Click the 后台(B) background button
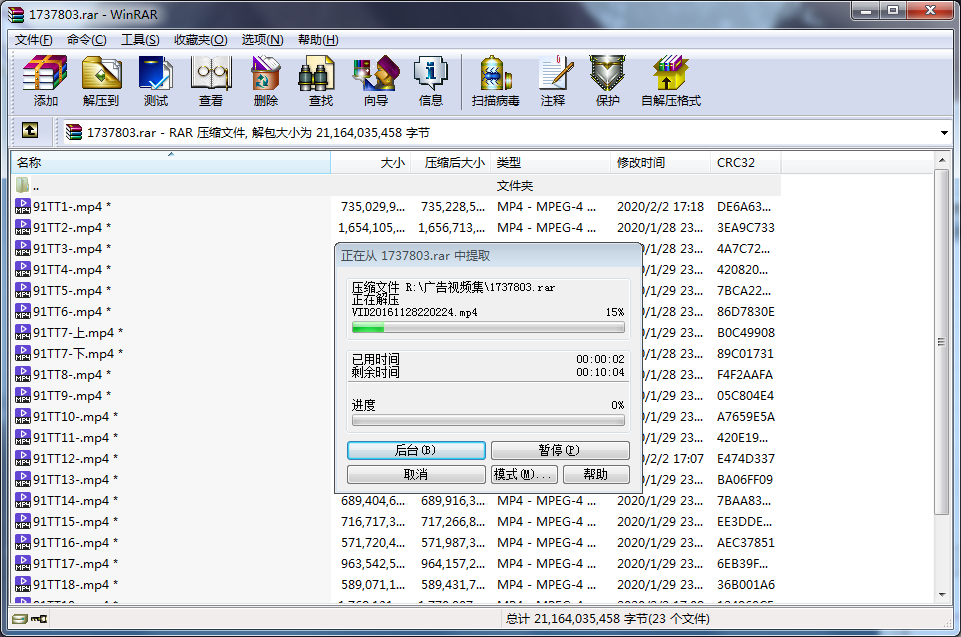This screenshot has width=961, height=637. tap(416, 451)
